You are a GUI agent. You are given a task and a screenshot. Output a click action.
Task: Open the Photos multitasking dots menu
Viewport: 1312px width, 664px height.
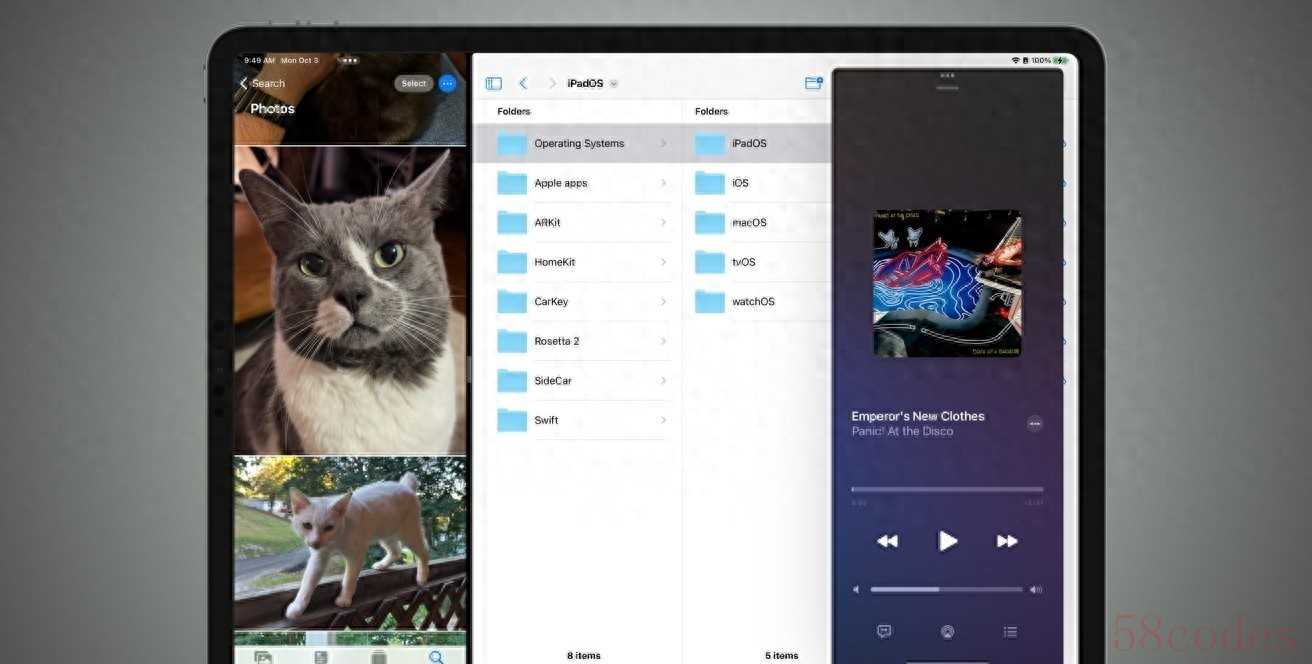coord(349,60)
